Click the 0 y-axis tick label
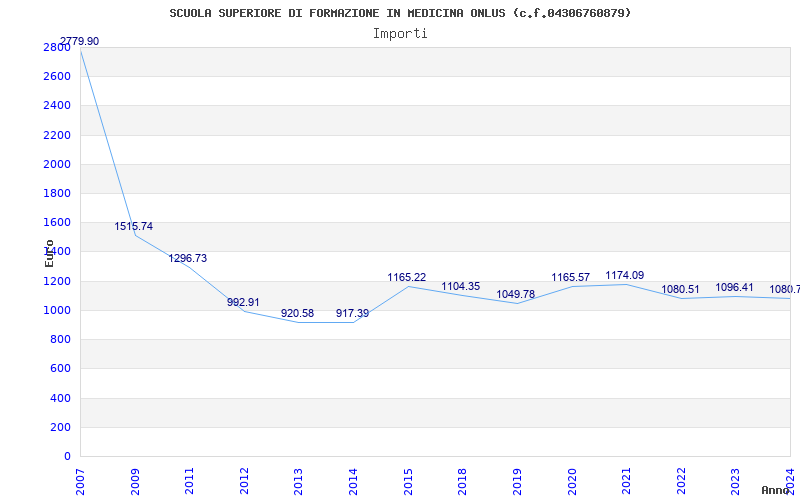800x500 pixels. (67, 456)
